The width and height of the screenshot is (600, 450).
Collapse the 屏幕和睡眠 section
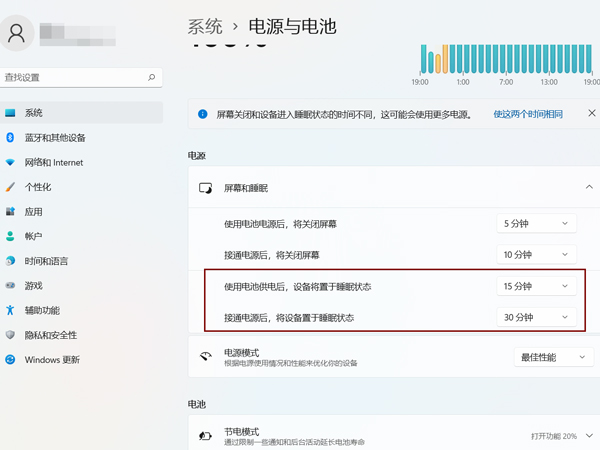tap(589, 188)
